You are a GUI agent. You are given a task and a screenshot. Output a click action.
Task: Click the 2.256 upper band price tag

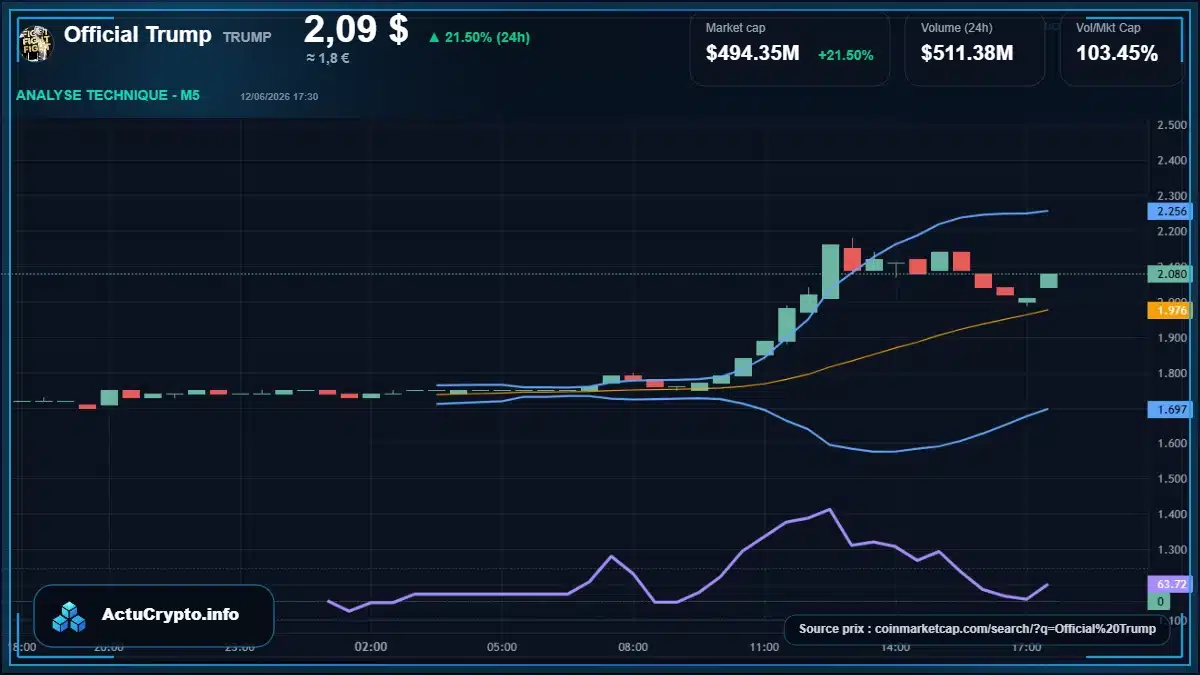pyautogui.click(x=1171, y=211)
